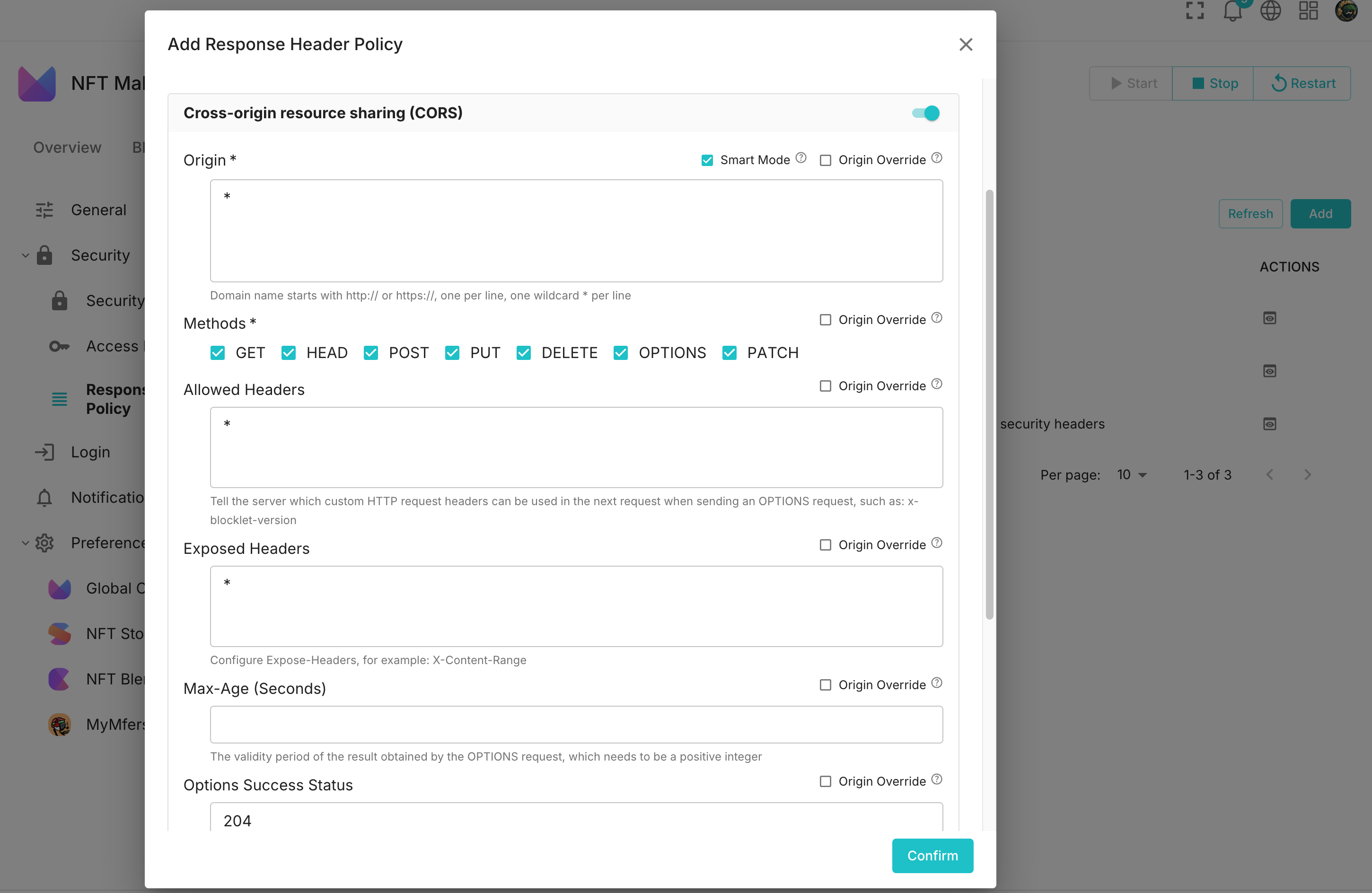Click the Max-Age Seconds input field
This screenshot has height=893, width=1372.
click(x=576, y=725)
